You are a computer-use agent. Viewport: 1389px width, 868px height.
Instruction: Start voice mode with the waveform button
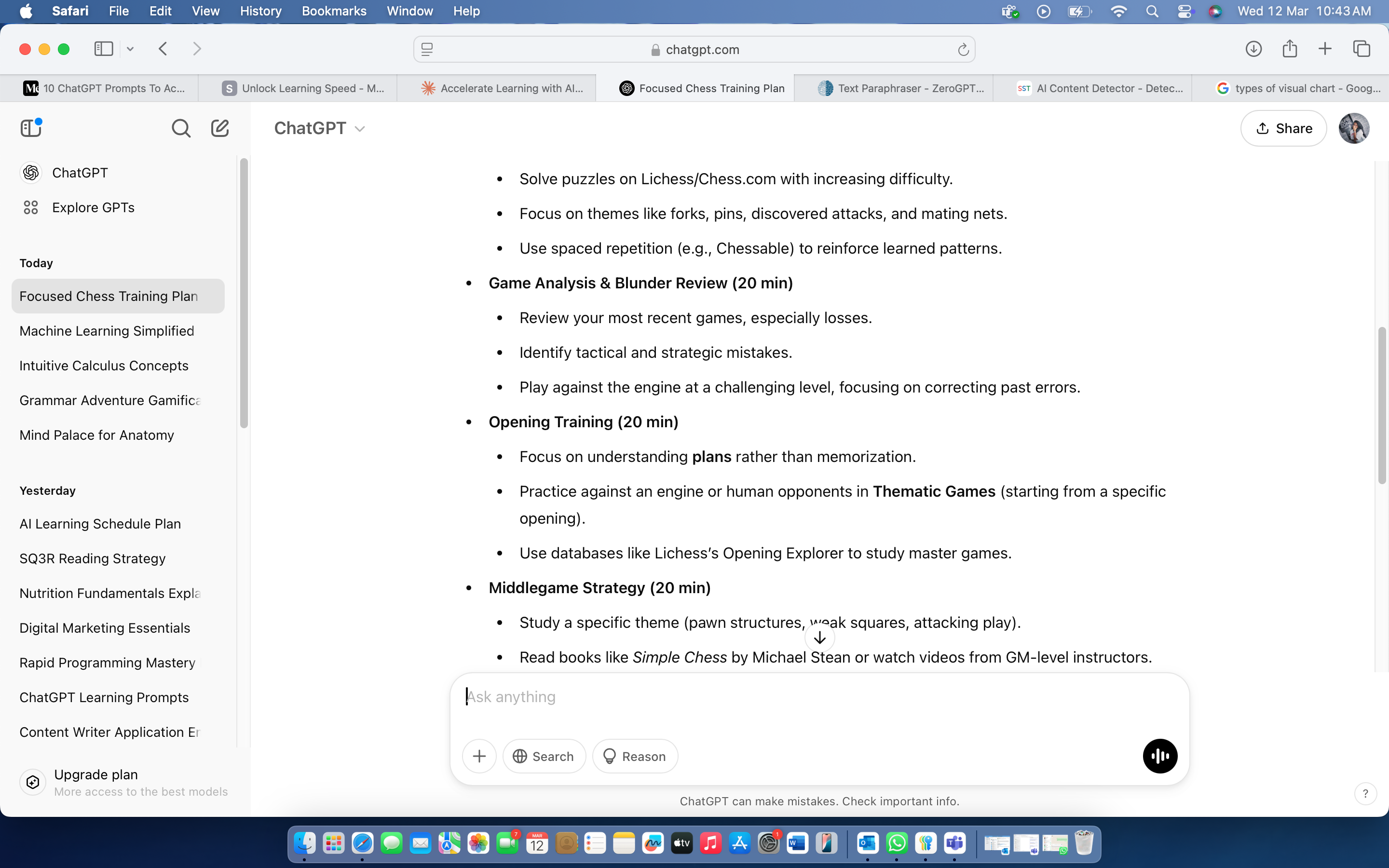(1160, 756)
